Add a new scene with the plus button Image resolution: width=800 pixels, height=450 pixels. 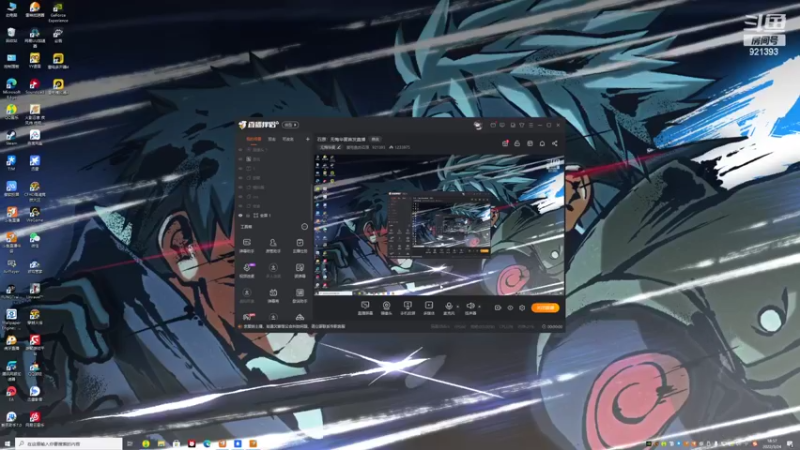tap(308, 139)
